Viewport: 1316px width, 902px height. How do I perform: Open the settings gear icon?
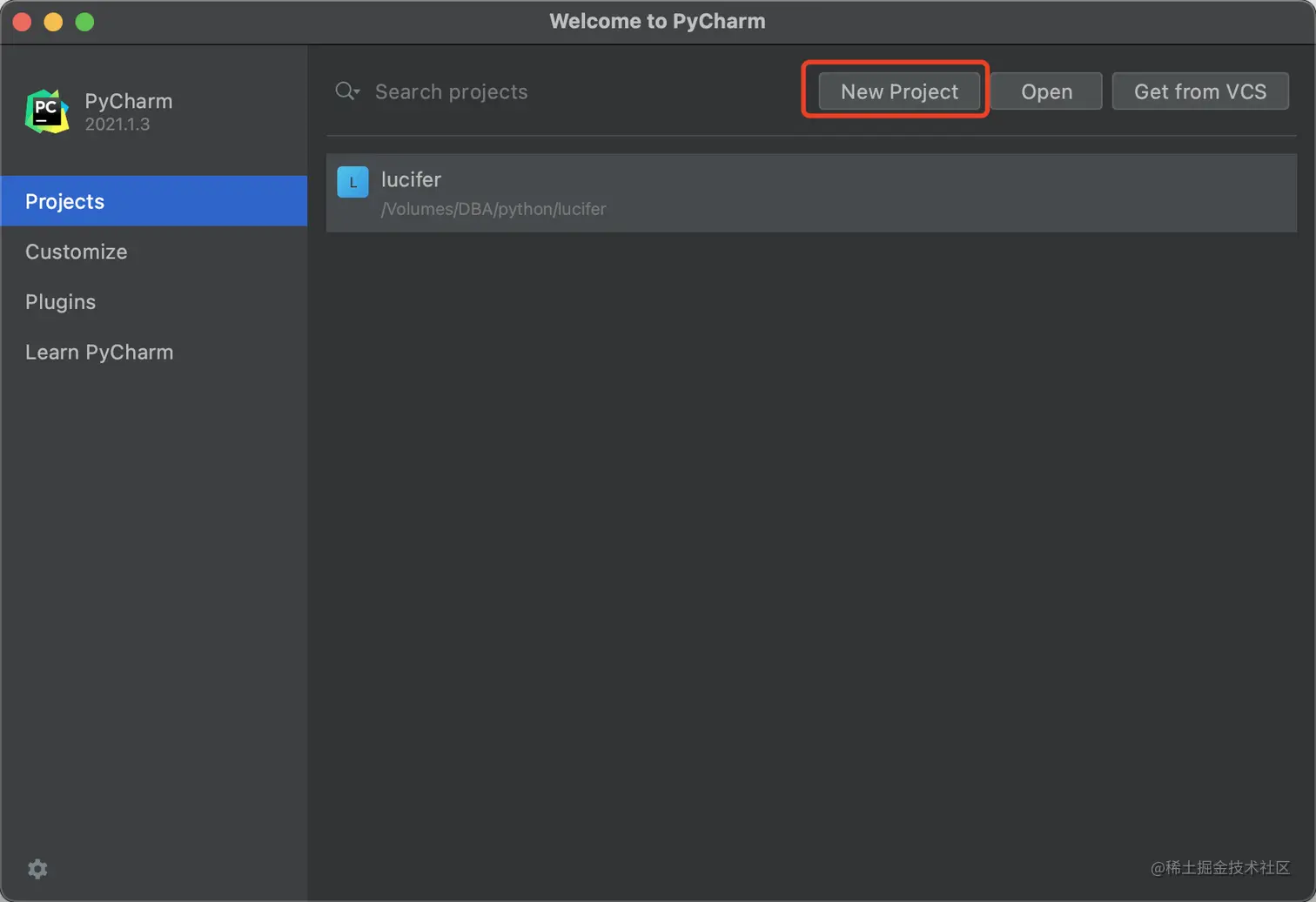click(37, 869)
